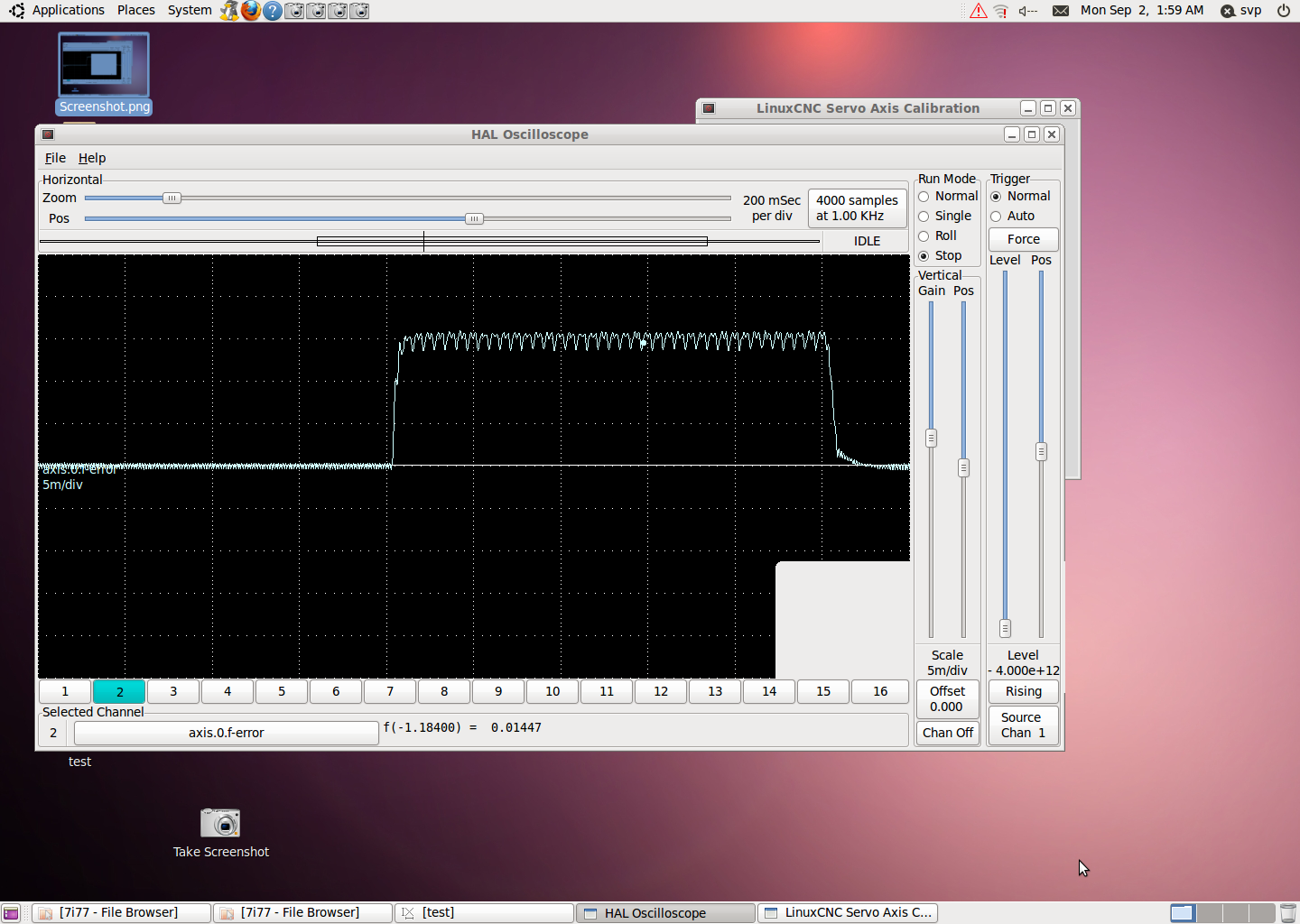Open HAL Oscilloscope window menu icon

(48, 134)
